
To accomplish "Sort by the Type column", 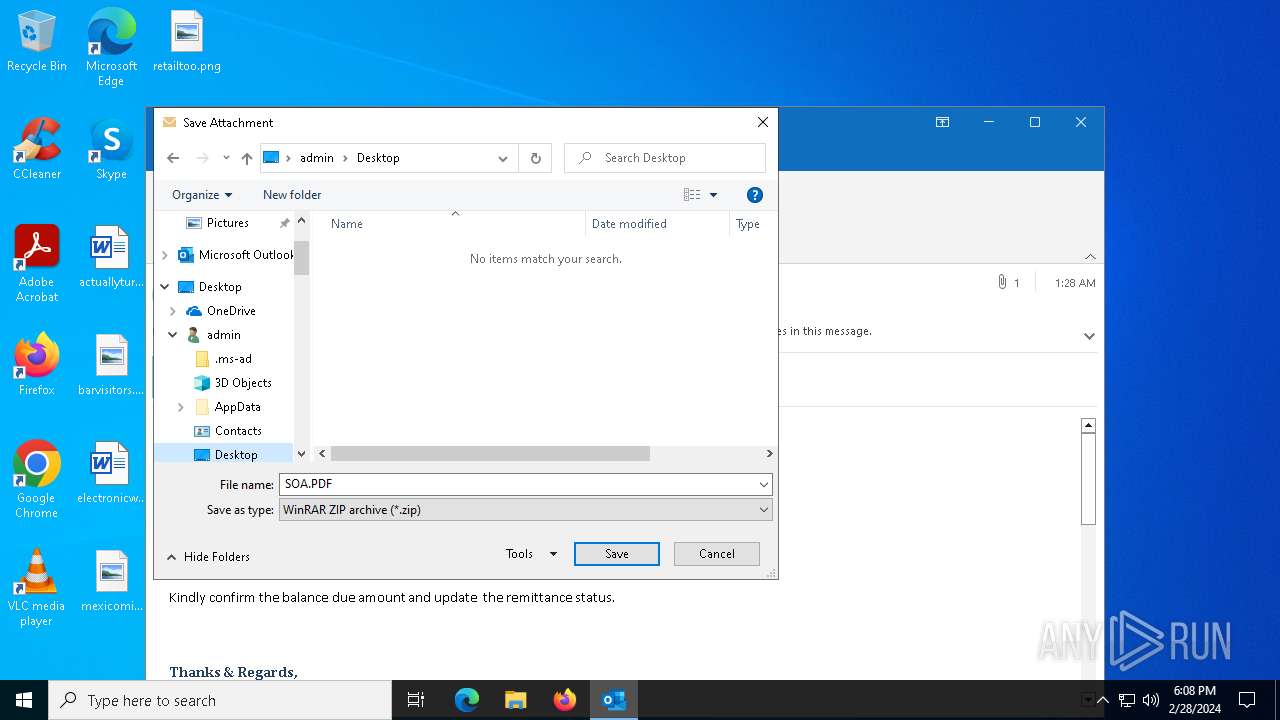I will [x=749, y=224].
